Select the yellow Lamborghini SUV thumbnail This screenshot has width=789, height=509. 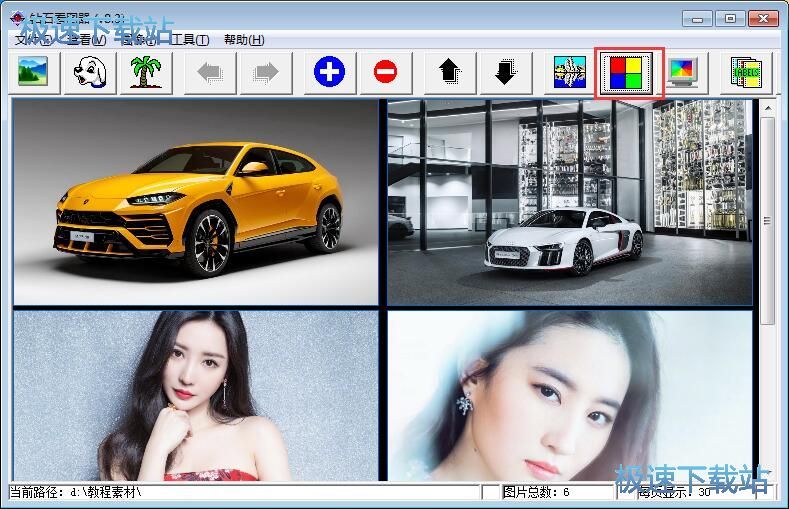196,202
